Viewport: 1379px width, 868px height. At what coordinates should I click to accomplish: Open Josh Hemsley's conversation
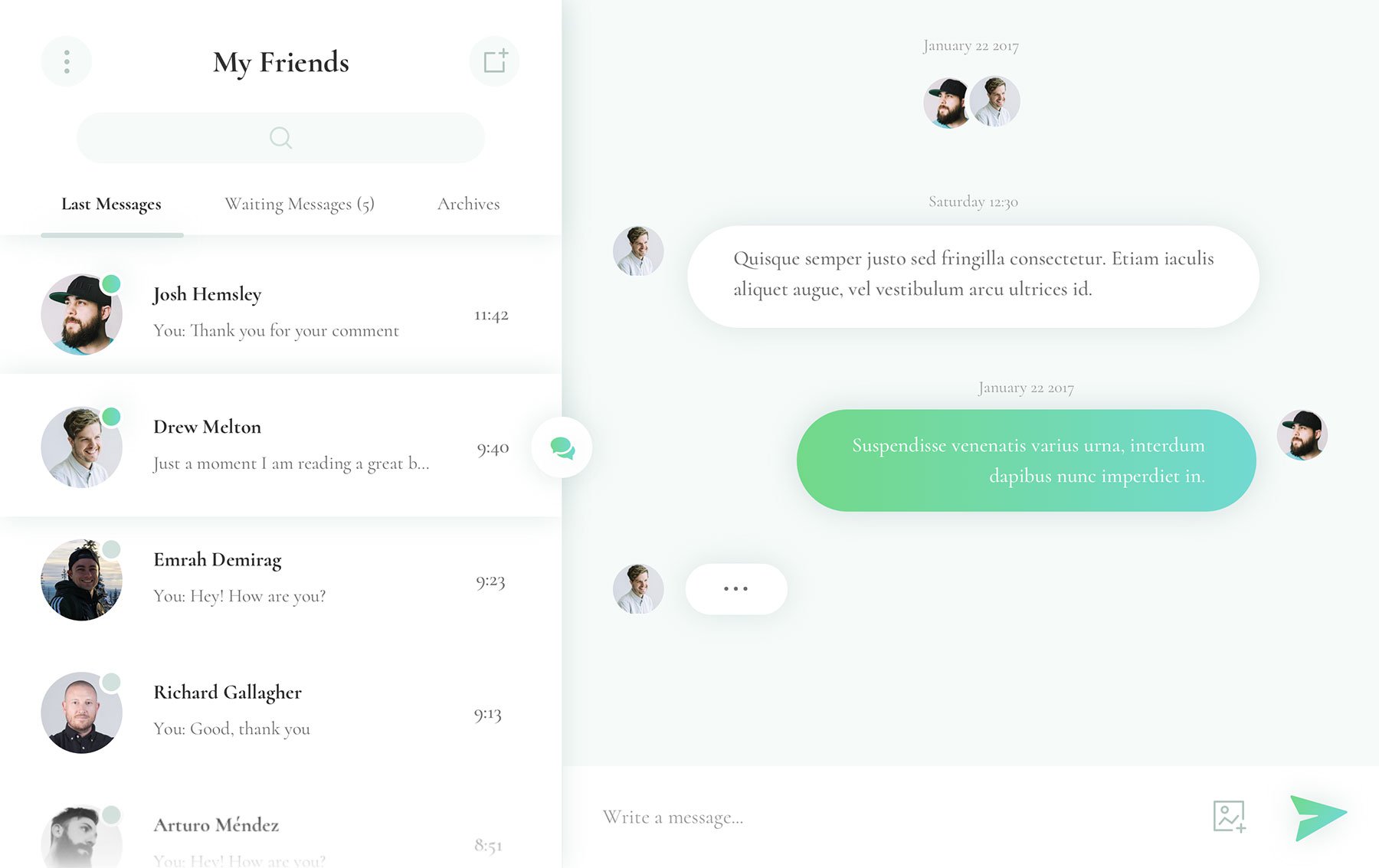pos(280,314)
